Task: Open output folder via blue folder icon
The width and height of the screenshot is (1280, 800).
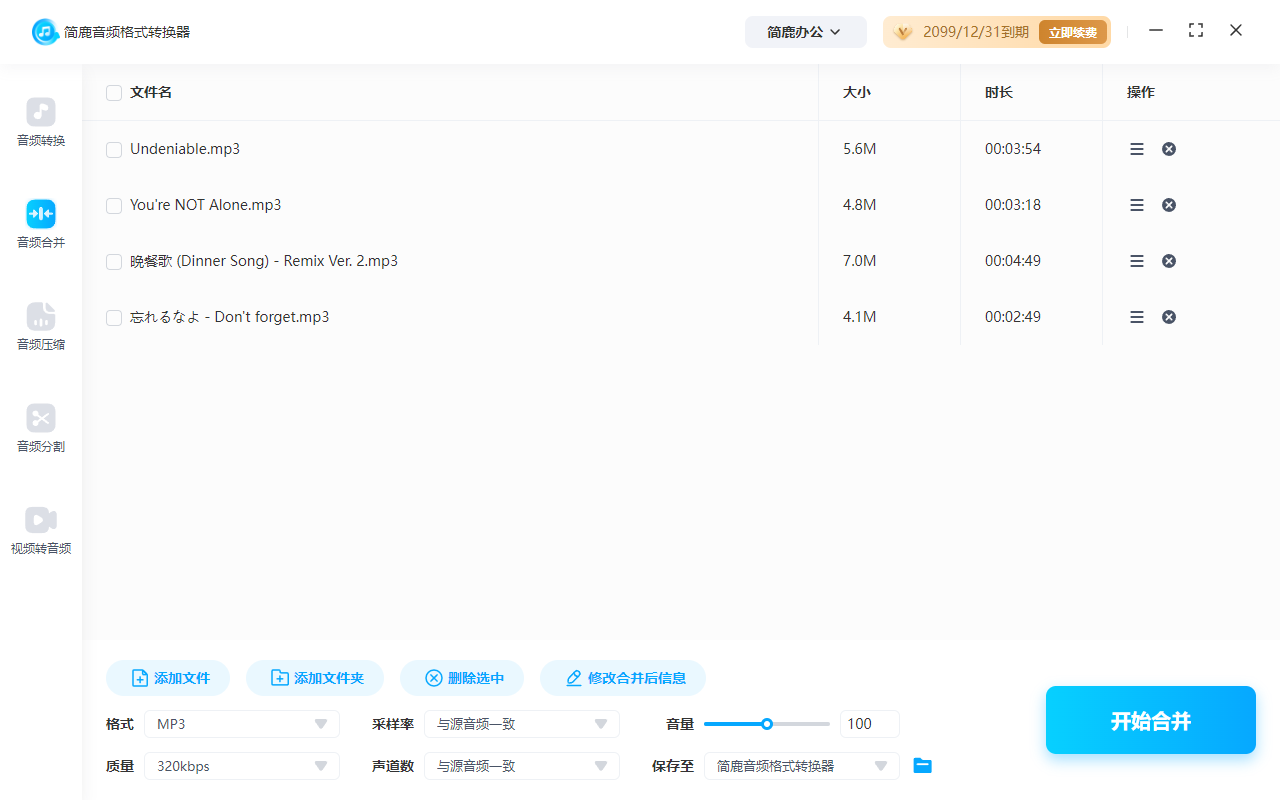Action: point(923,766)
